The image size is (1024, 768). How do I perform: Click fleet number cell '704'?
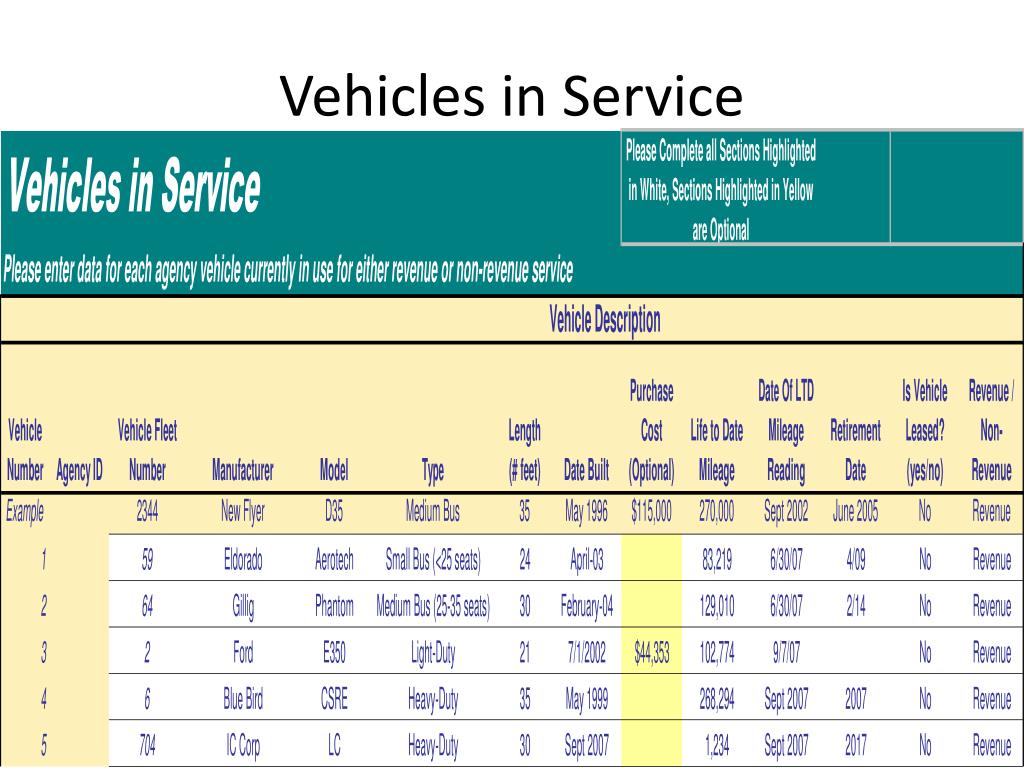(x=148, y=744)
